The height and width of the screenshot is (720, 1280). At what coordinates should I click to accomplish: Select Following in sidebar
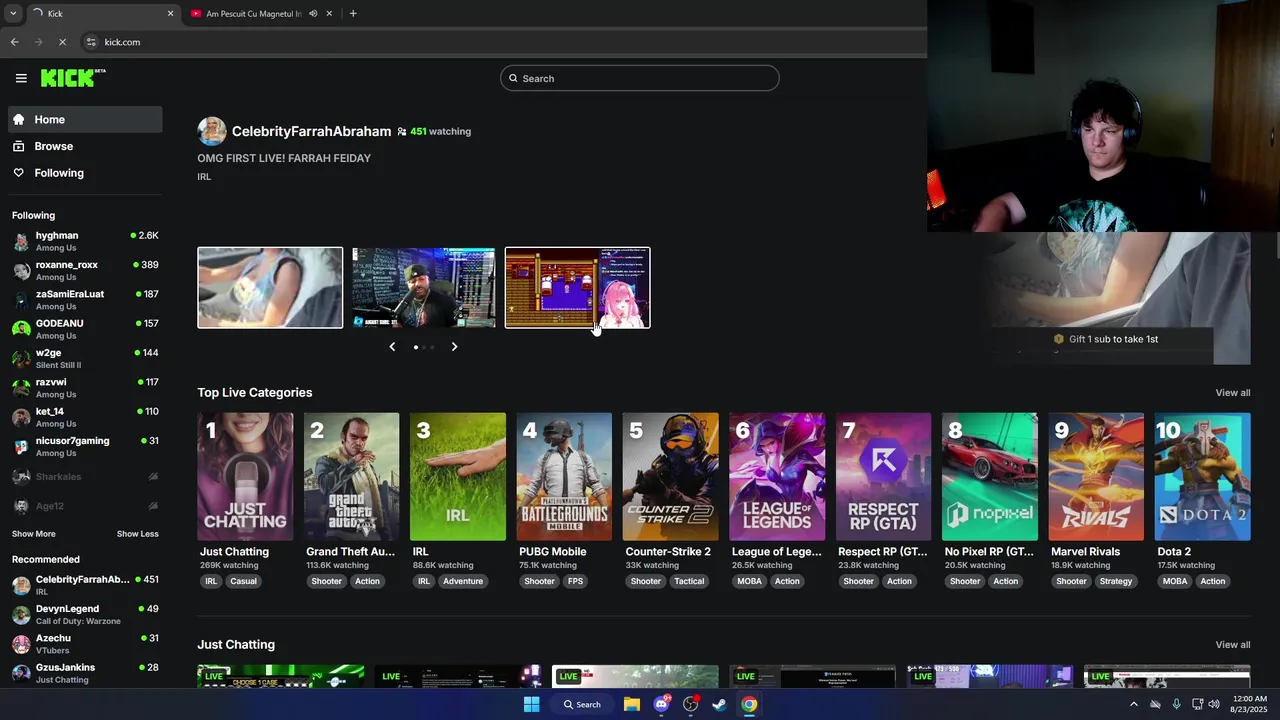85,173
